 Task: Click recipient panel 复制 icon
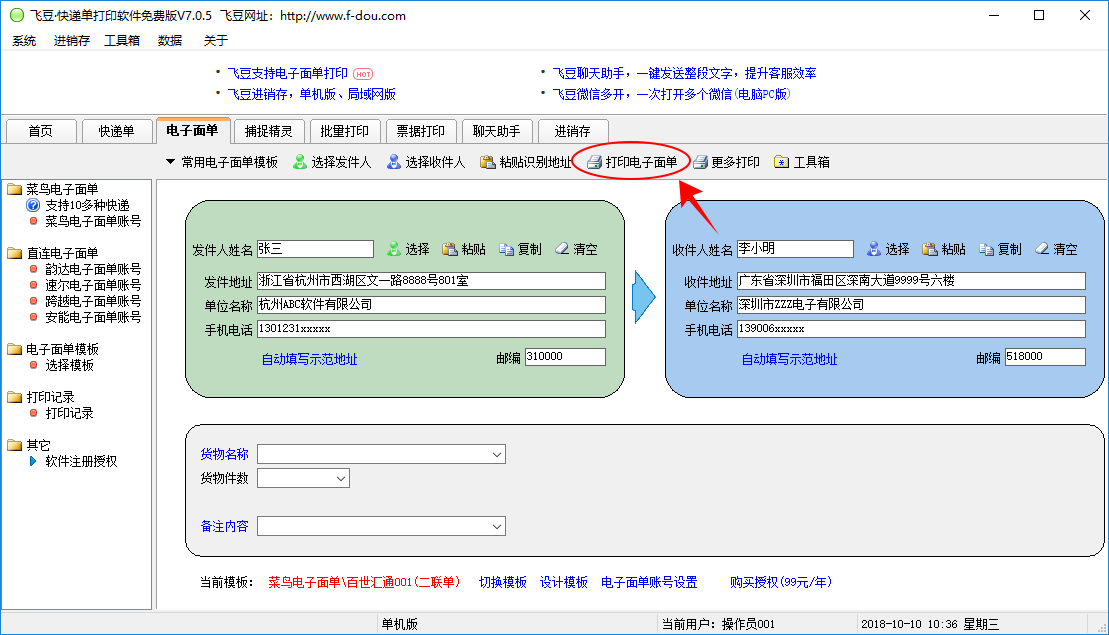pos(987,249)
